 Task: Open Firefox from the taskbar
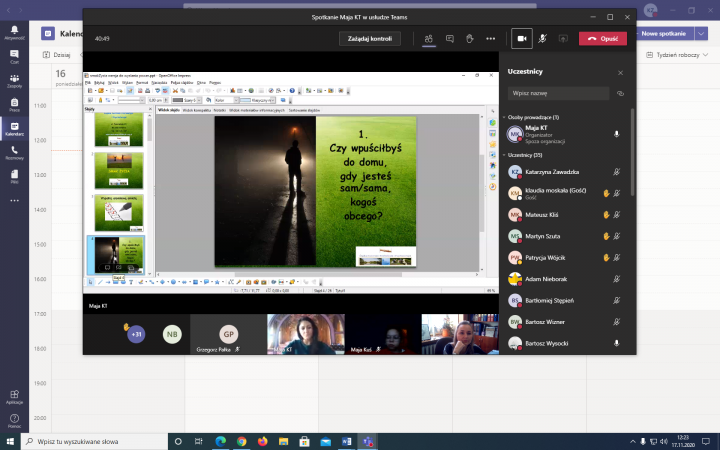tap(263, 441)
